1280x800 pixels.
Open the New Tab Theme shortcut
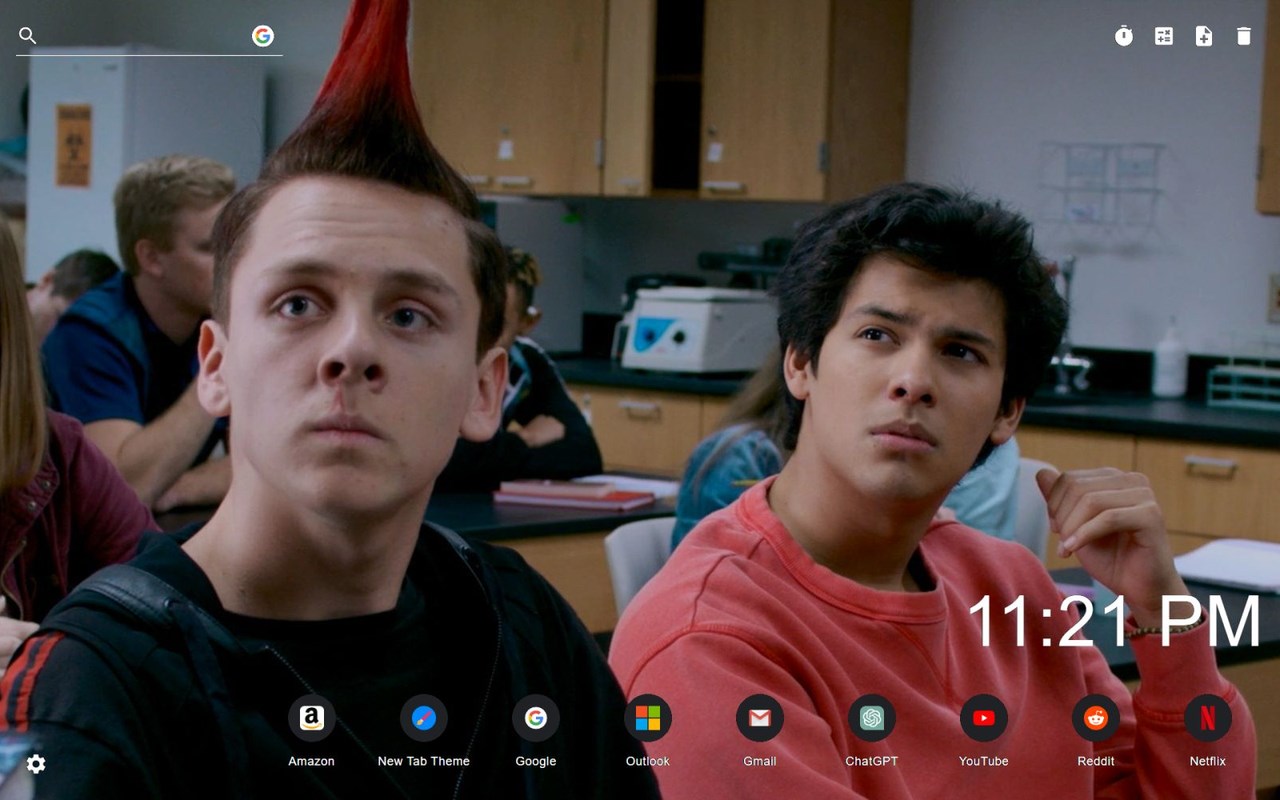pos(423,718)
